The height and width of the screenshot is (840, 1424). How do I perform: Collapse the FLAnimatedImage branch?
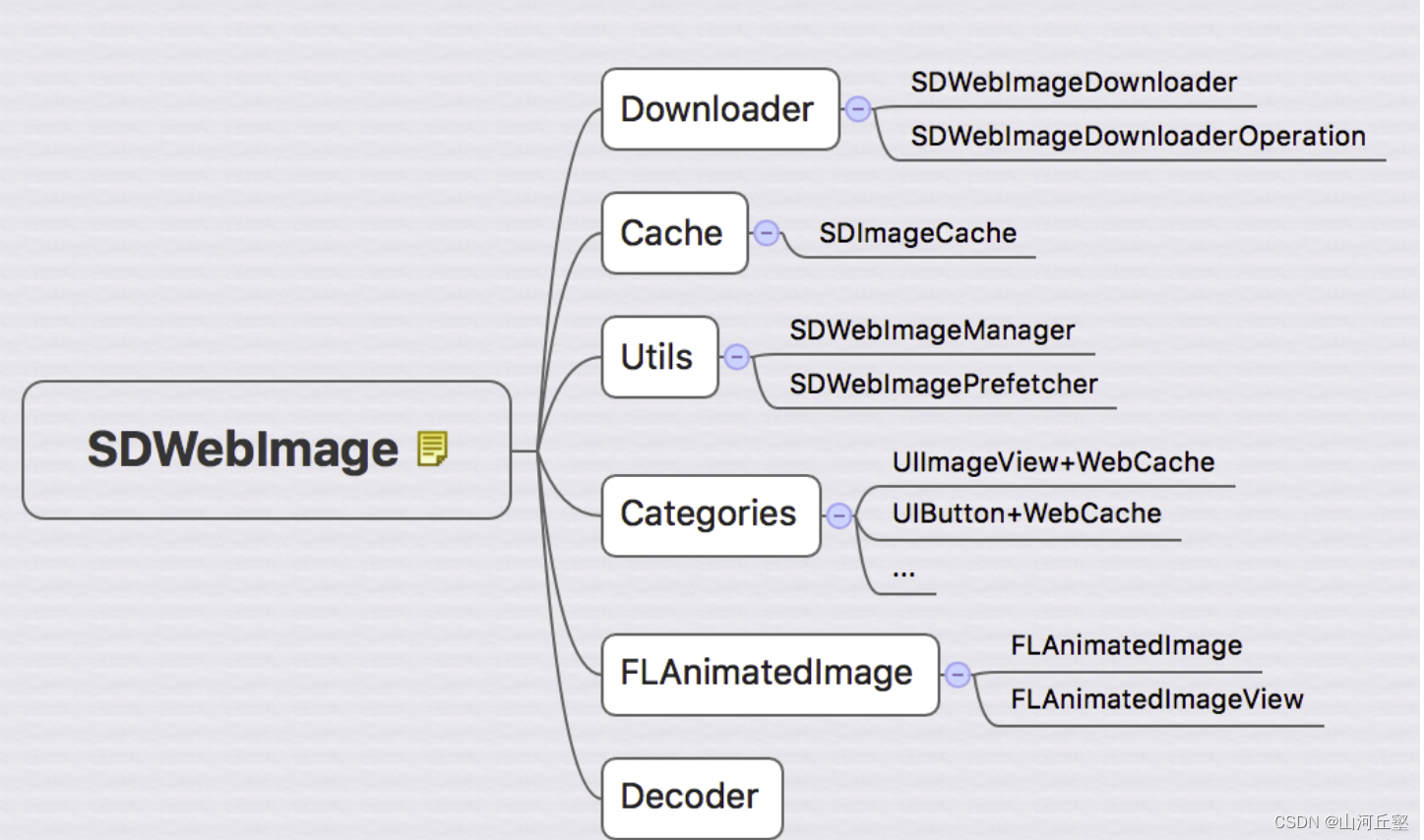click(x=958, y=675)
